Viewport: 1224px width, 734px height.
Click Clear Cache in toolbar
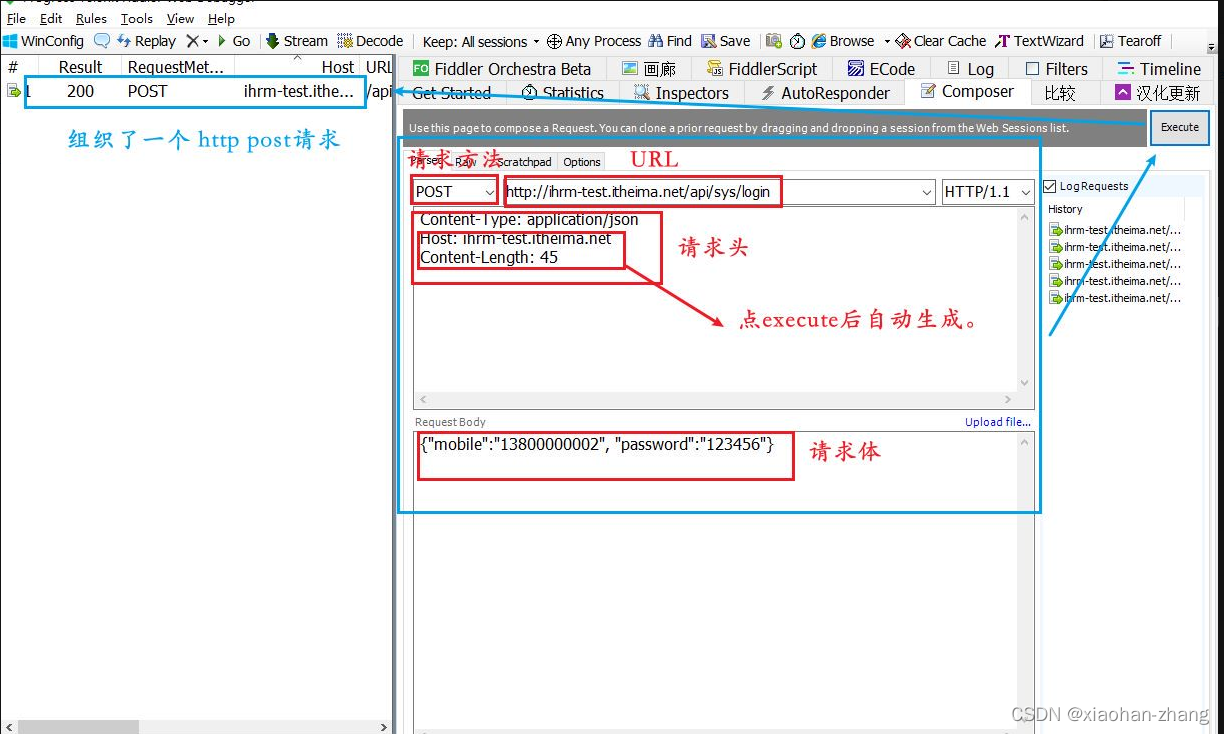[x=941, y=41]
